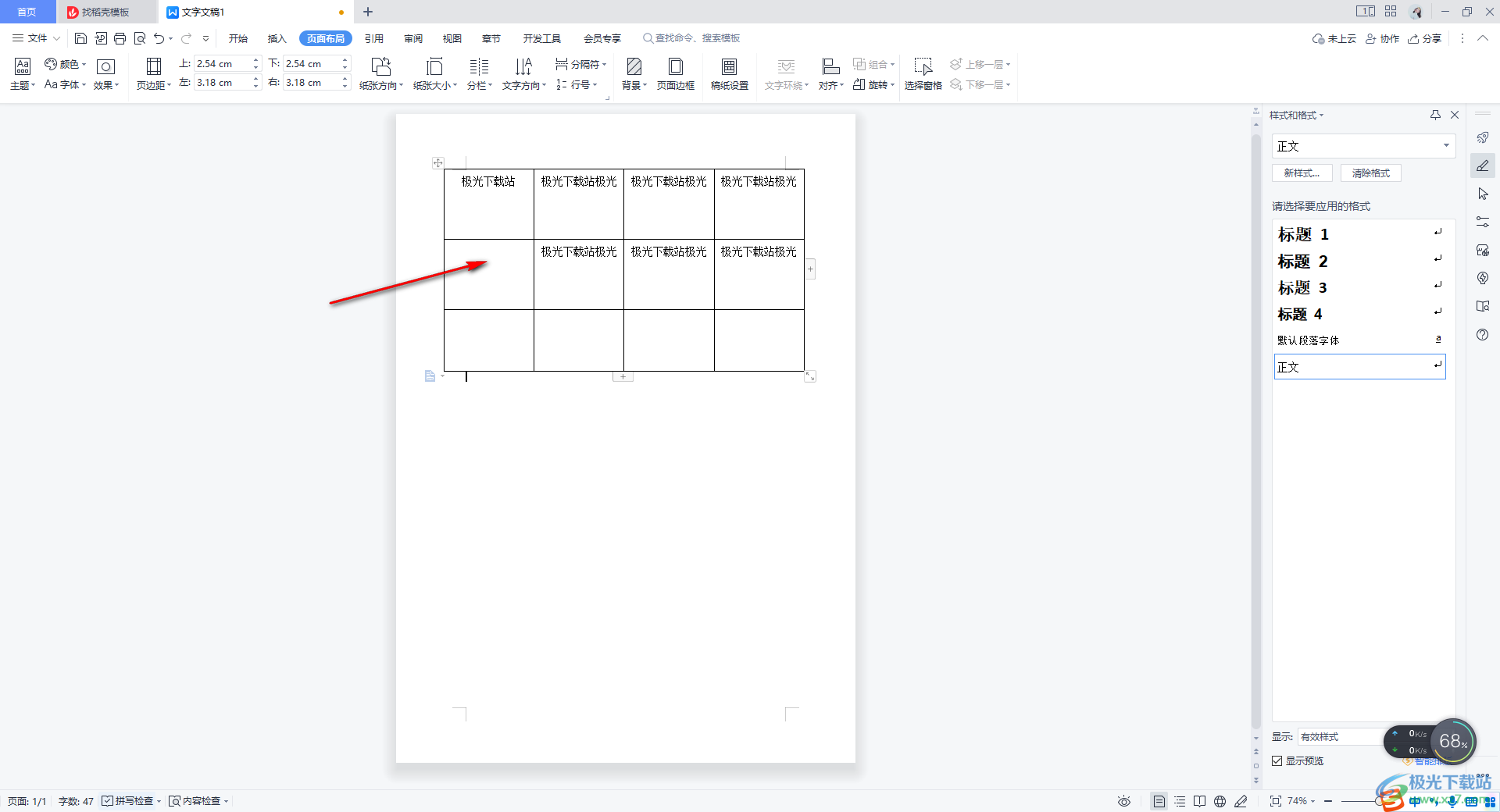Image resolution: width=1500 pixels, height=812 pixels.
Task: Click the Save icon in quick toolbar
Action: pyautogui.click(x=80, y=38)
